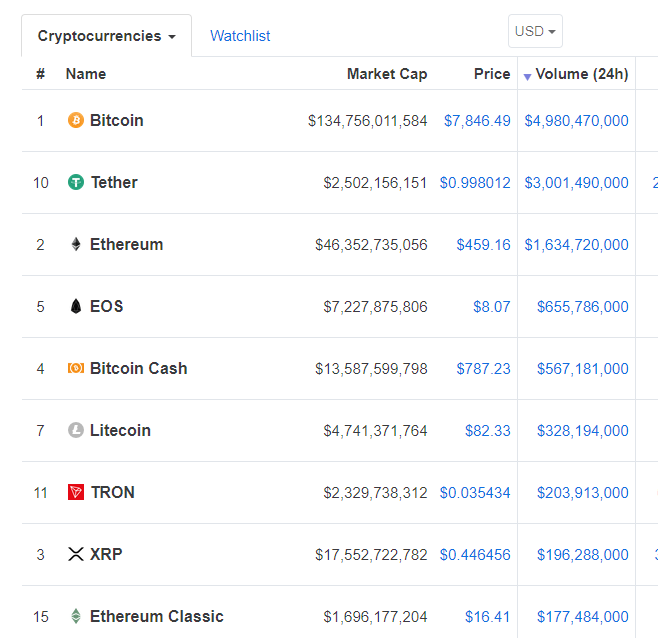The image size is (658, 638).
Task: Sort by the Market Cap header
Action: click(387, 74)
